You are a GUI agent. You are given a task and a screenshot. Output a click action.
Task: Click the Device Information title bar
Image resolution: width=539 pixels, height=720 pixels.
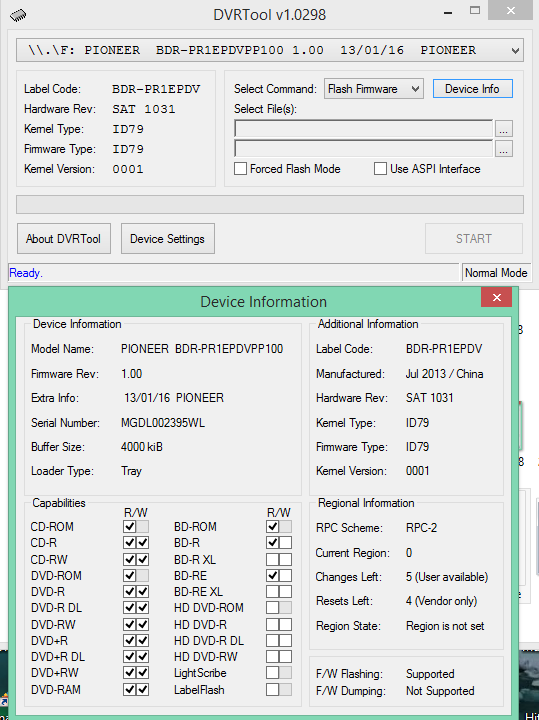(x=264, y=302)
